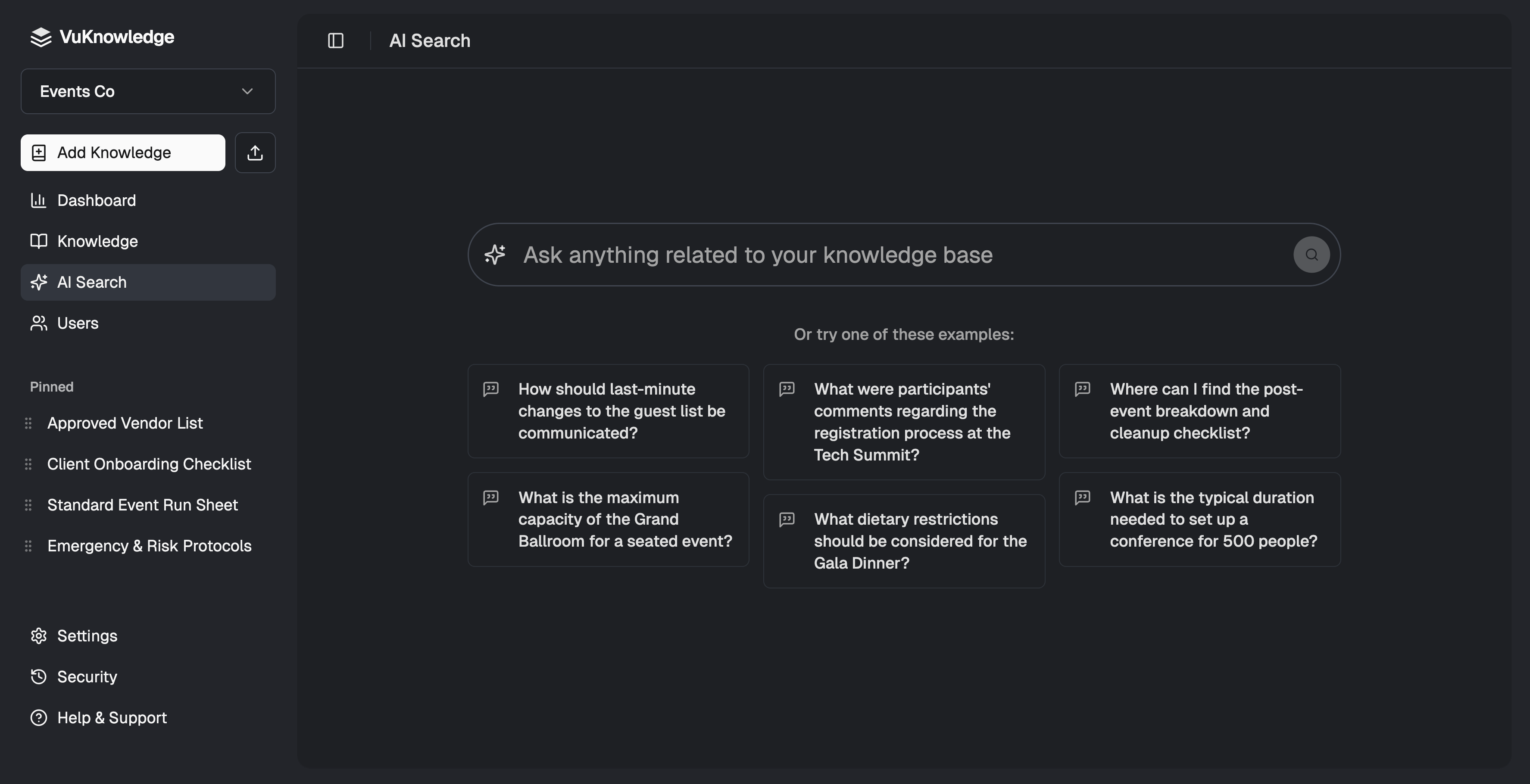This screenshot has height=784, width=1530.
Task: Click the Settings gear icon
Action: point(39,635)
